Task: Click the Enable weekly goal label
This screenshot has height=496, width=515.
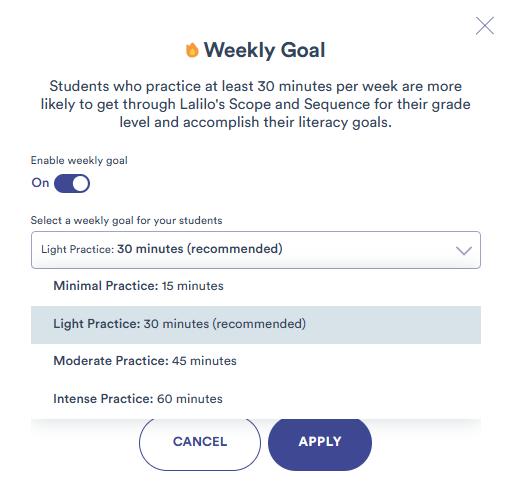Action: (79, 161)
